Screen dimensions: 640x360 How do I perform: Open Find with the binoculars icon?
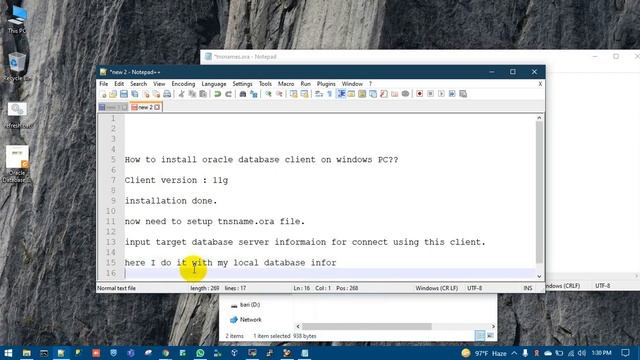tap(243, 94)
